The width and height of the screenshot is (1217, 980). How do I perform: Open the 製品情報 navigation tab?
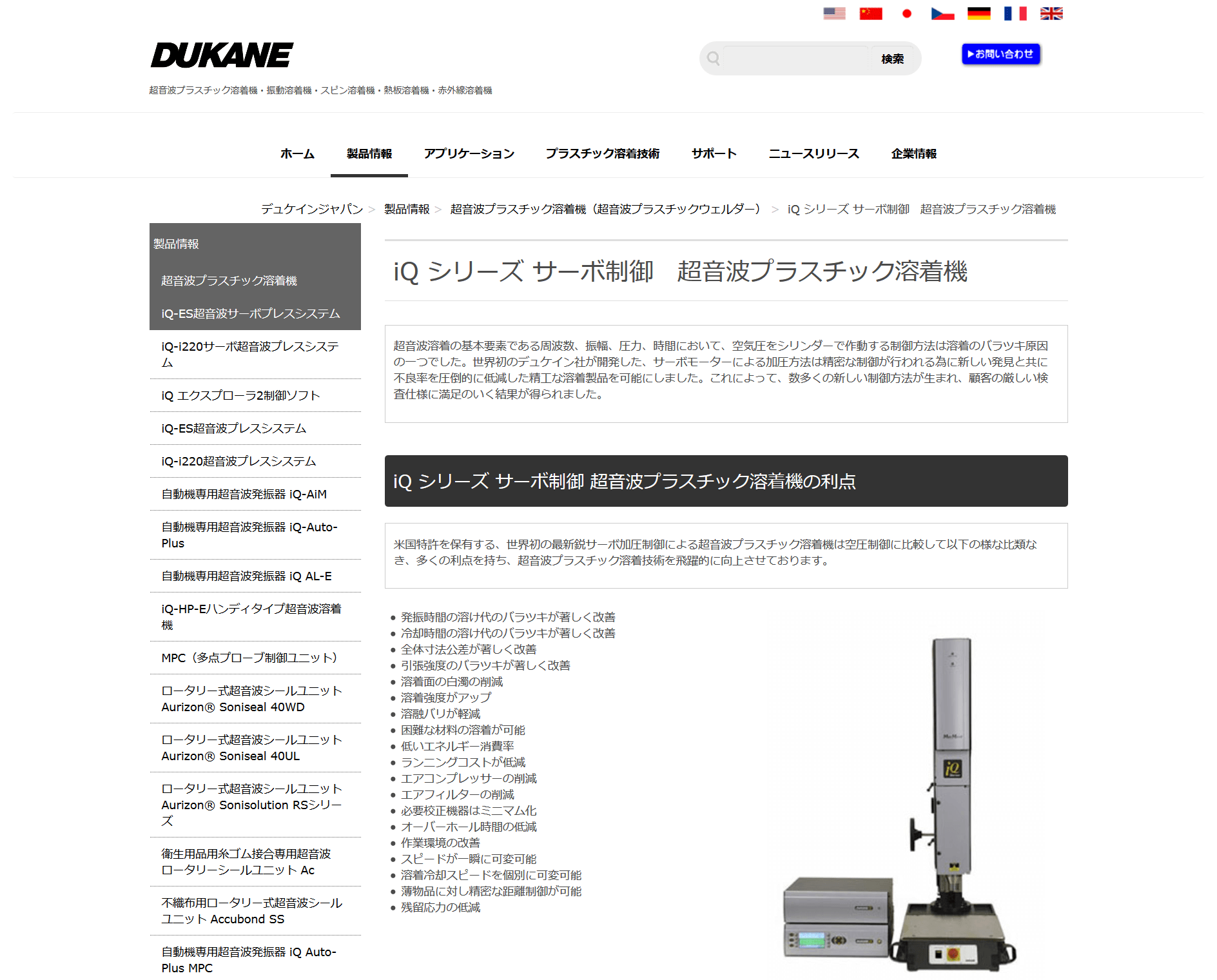click(369, 153)
